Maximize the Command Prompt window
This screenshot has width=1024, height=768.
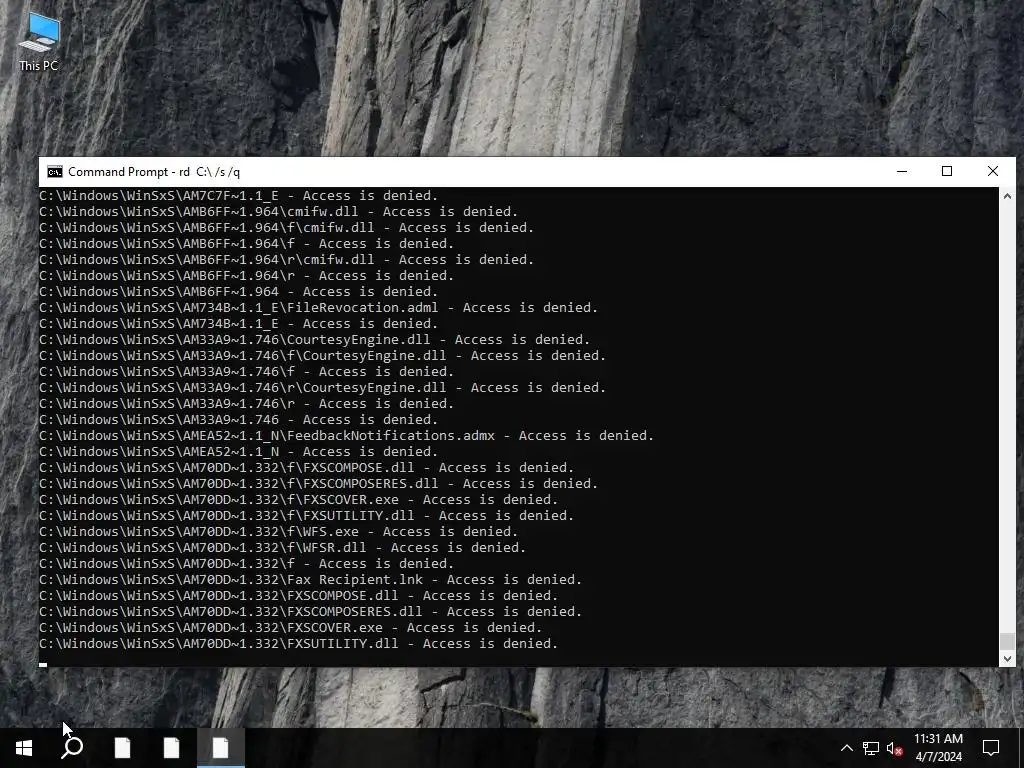pos(947,171)
